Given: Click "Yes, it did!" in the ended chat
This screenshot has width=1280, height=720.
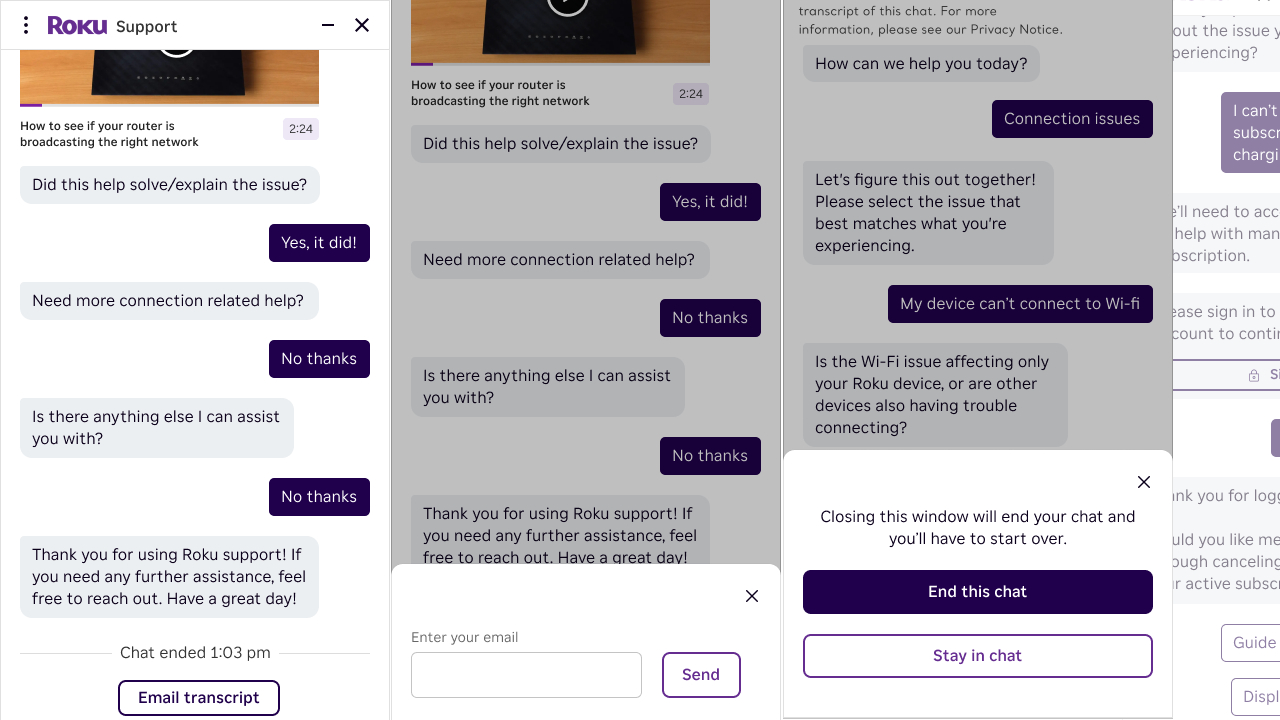Looking at the screenshot, I should 319,243.
